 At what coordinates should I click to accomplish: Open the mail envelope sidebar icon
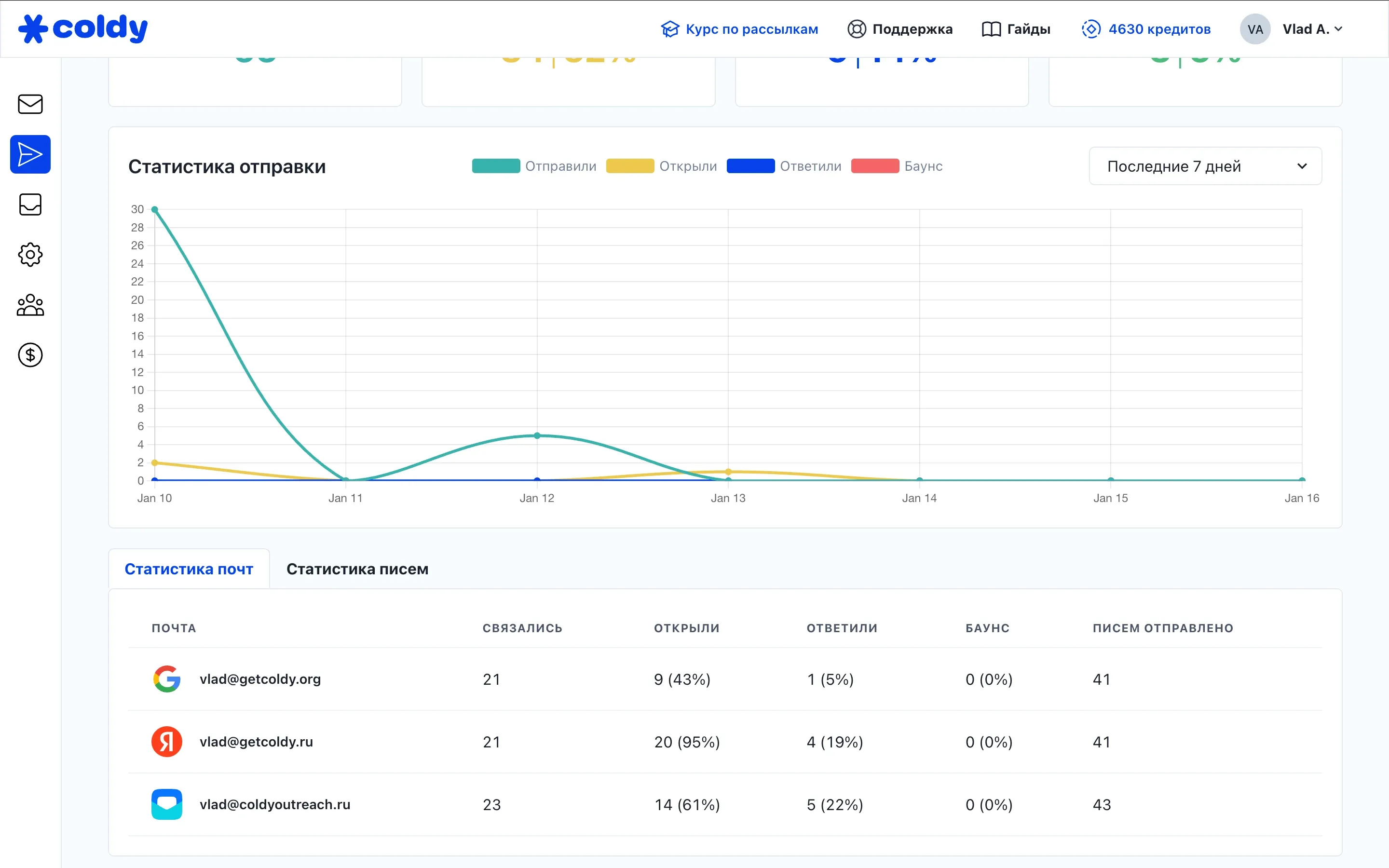click(30, 105)
